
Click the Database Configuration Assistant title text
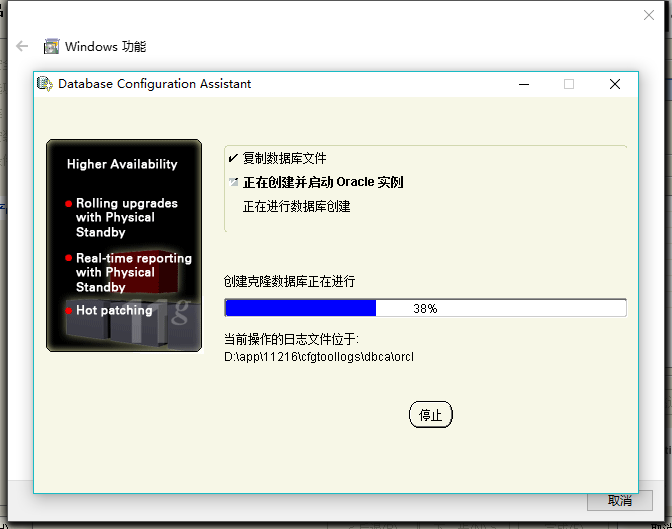pyautogui.click(x=154, y=84)
